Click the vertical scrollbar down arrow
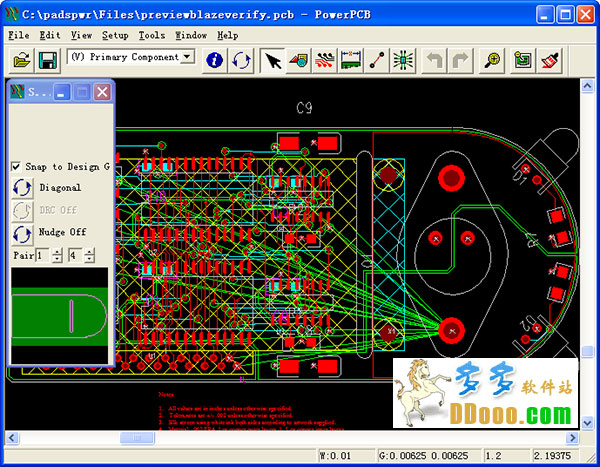 click(x=587, y=423)
